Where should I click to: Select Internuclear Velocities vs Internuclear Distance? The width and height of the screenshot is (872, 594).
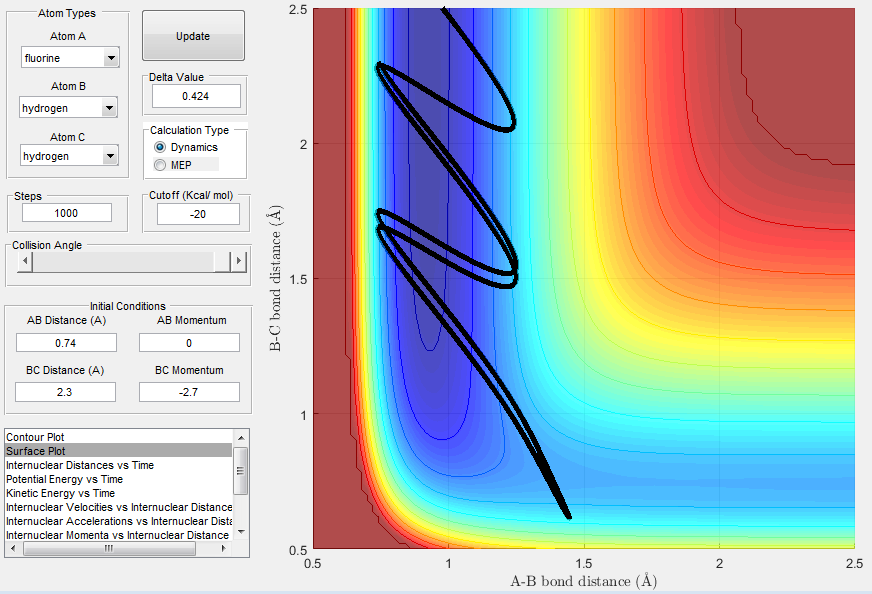coord(118,507)
